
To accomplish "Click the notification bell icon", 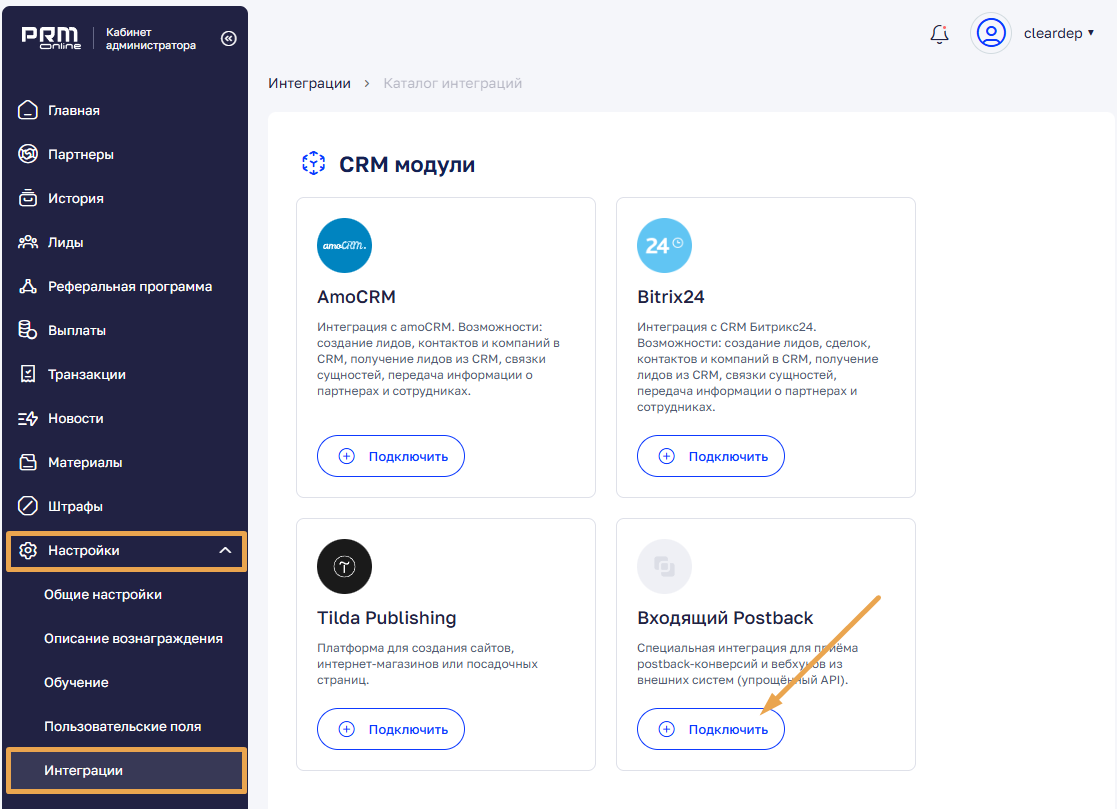I will tap(939, 34).
